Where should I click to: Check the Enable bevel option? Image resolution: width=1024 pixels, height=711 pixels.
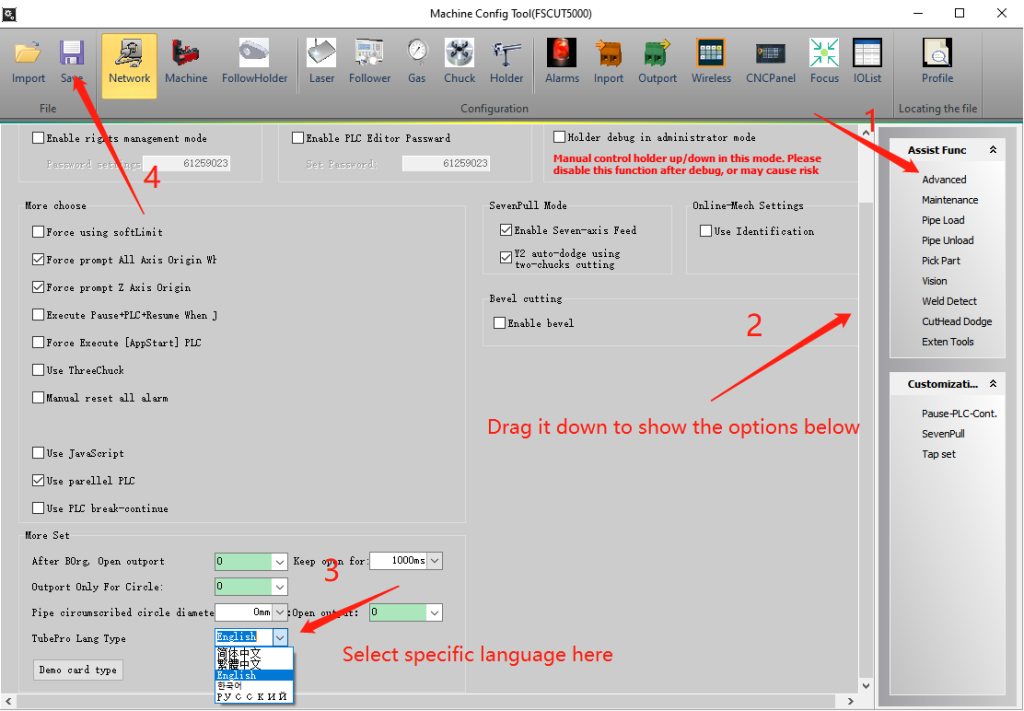500,323
